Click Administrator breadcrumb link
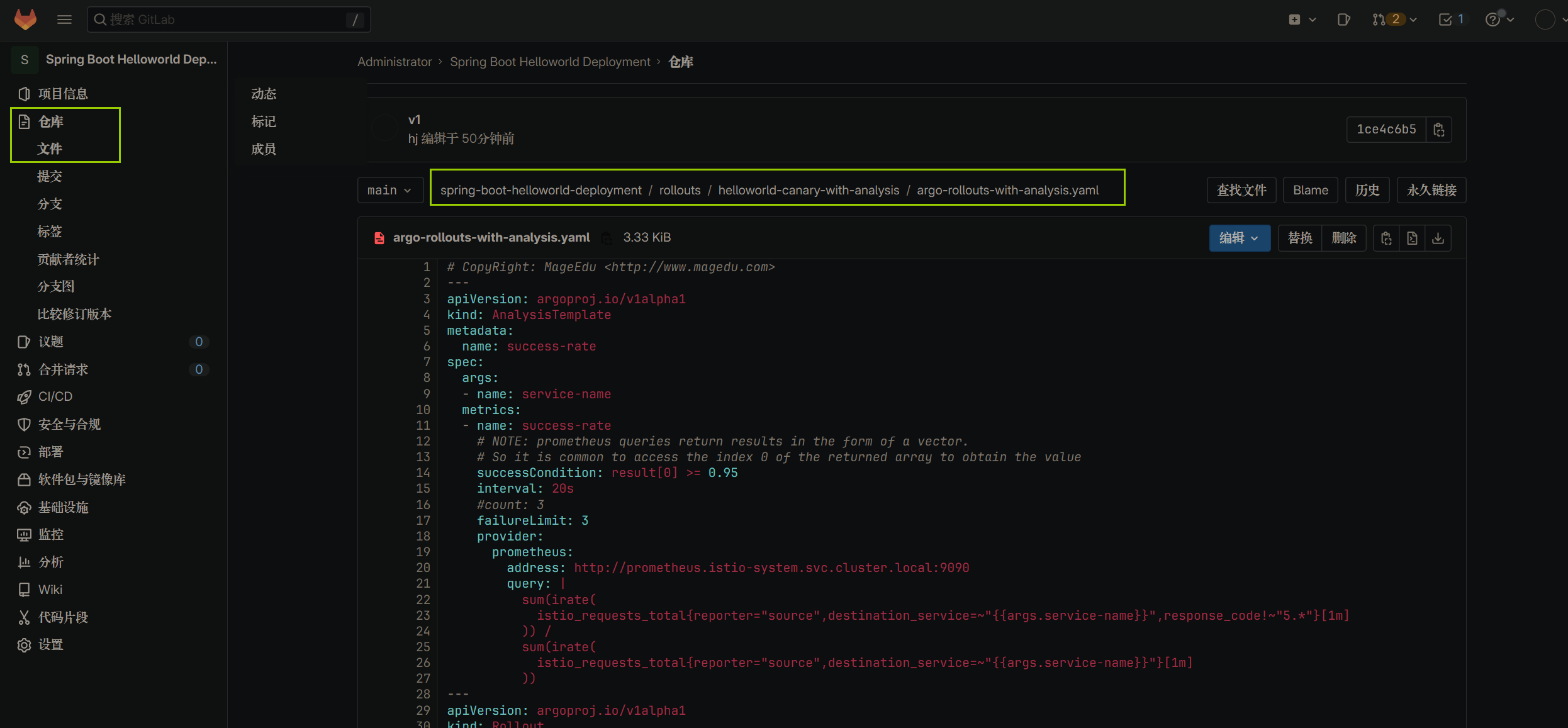The height and width of the screenshot is (728, 1568). point(395,62)
